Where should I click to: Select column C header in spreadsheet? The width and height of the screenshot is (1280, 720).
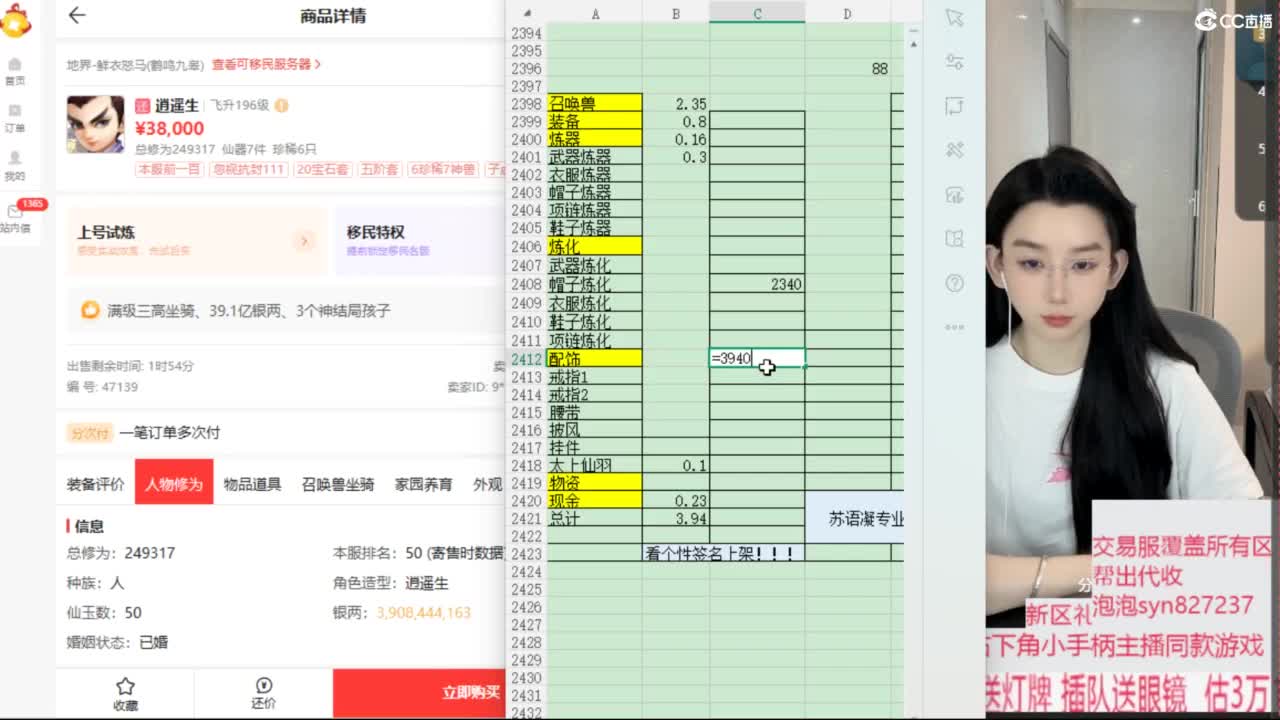point(757,13)
